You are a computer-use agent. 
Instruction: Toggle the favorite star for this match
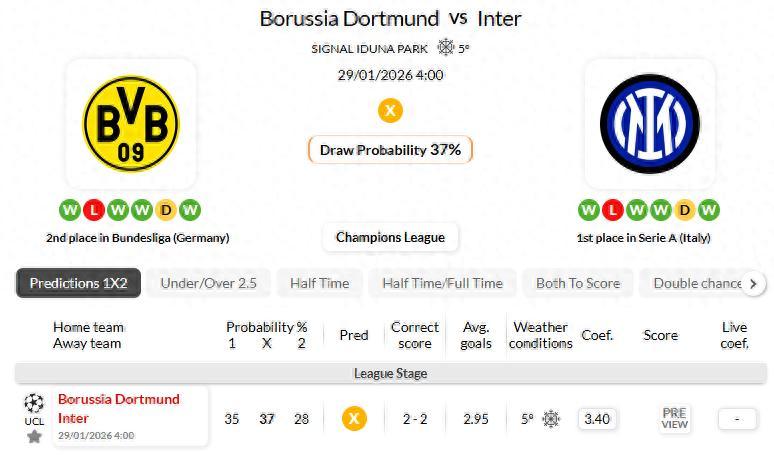pyautogui.click(x=34, y=436)
